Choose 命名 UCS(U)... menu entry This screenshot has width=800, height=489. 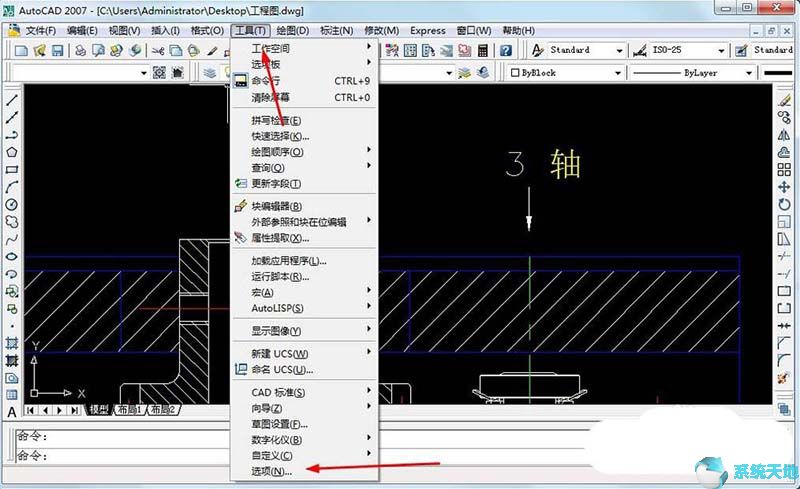point(305,370)
